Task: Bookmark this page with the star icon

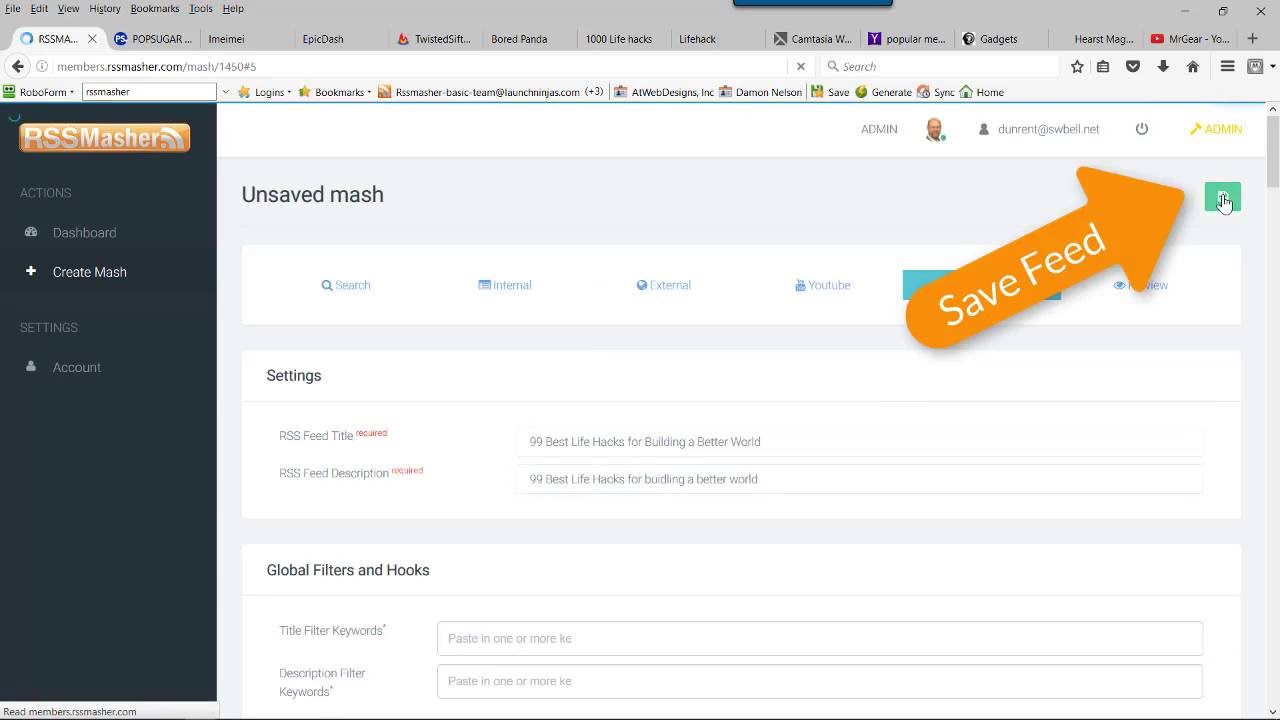Action: coord(1077,66)
